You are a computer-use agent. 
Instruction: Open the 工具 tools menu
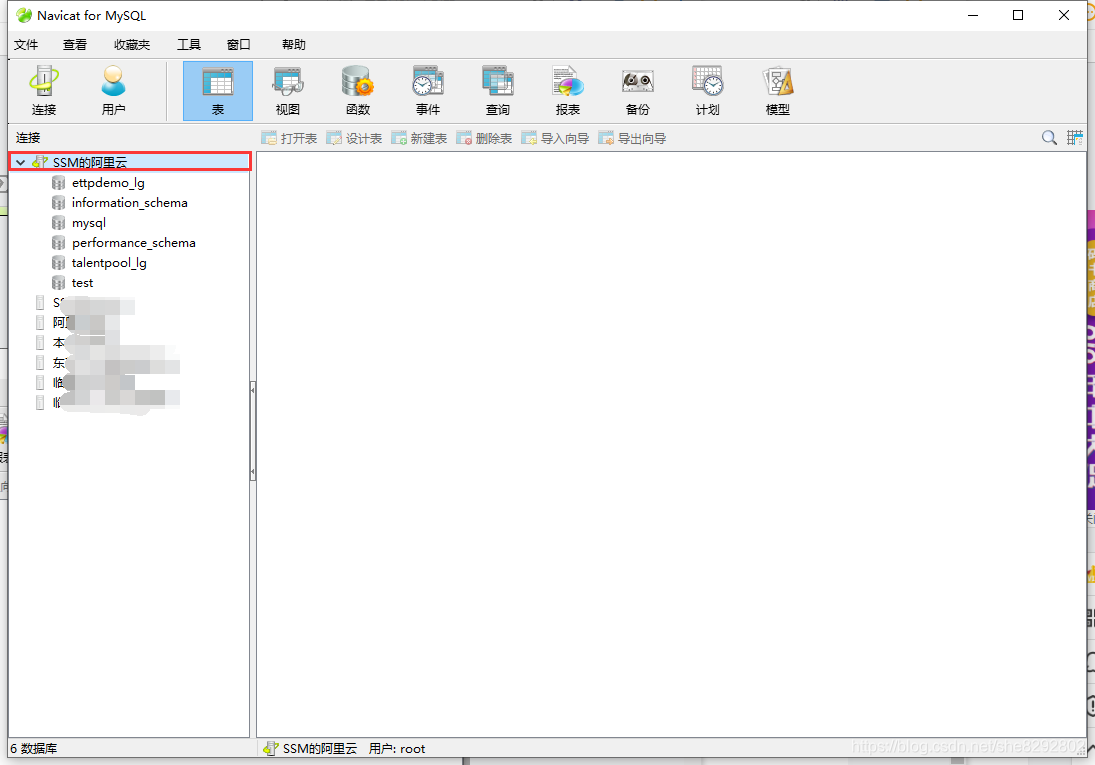click(189, 45)
